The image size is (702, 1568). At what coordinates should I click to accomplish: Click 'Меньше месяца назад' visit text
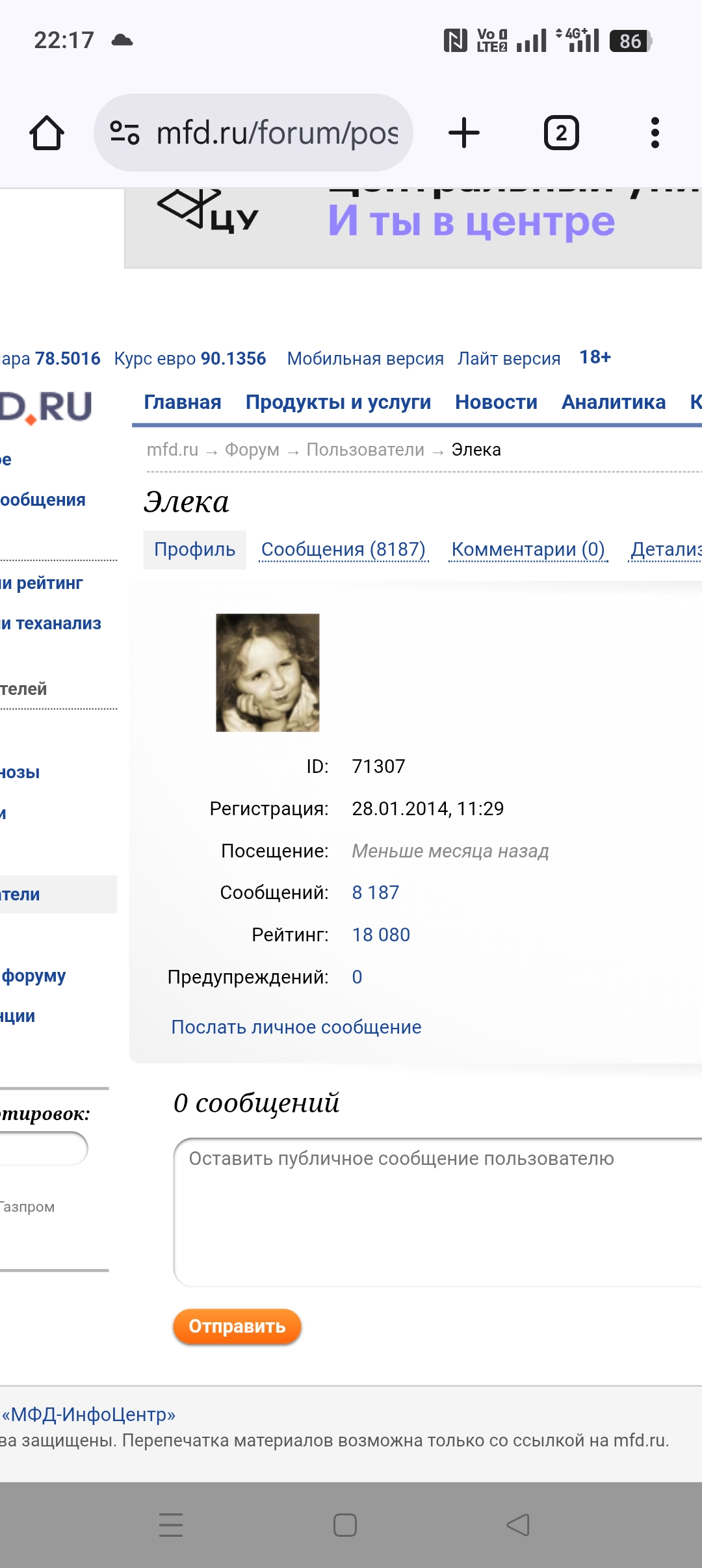pos(450,851)
